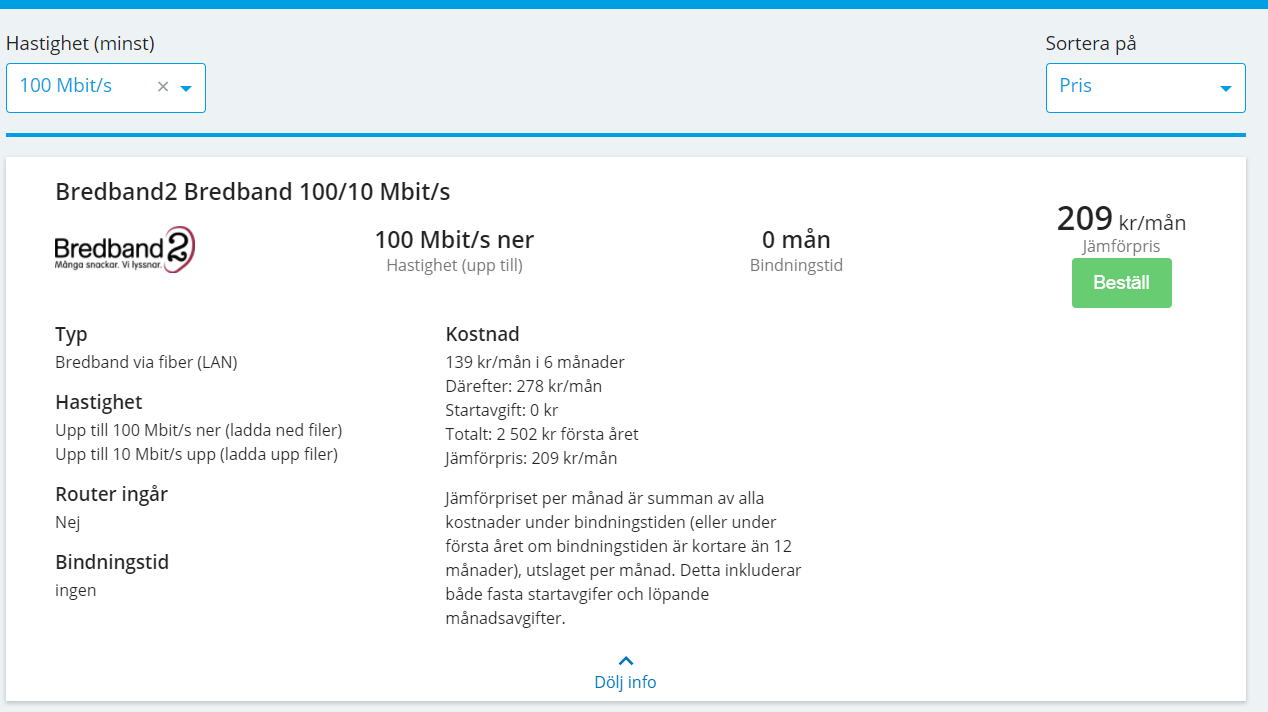
Task: Click the line 139 kr/mån i 6 månader
Action: [535, 362]
